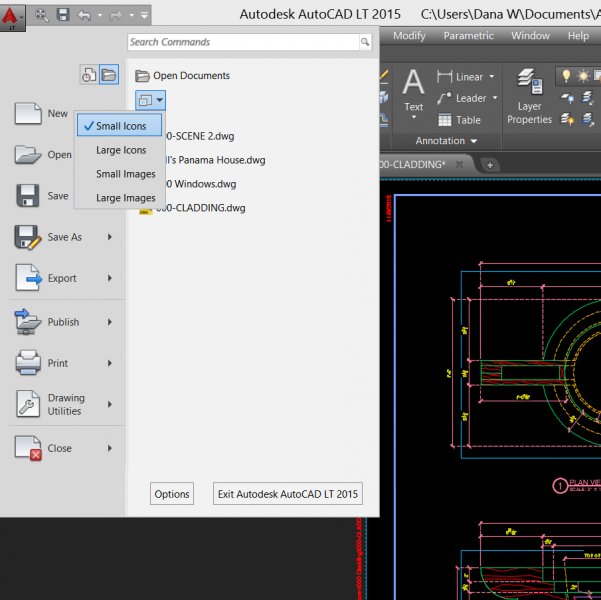Expand the Save As submenu arrow
The width and height of the screenshot is (601, 600).
pyautogui.click(x=110, y=237)
